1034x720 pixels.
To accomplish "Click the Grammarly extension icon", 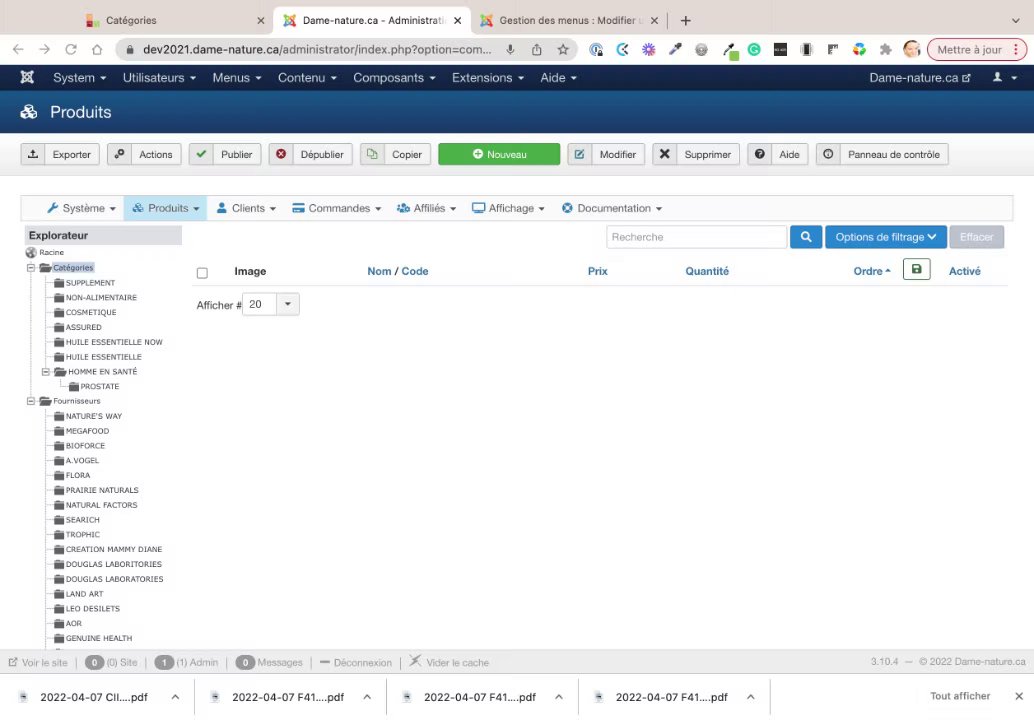I will click(754, 49).
